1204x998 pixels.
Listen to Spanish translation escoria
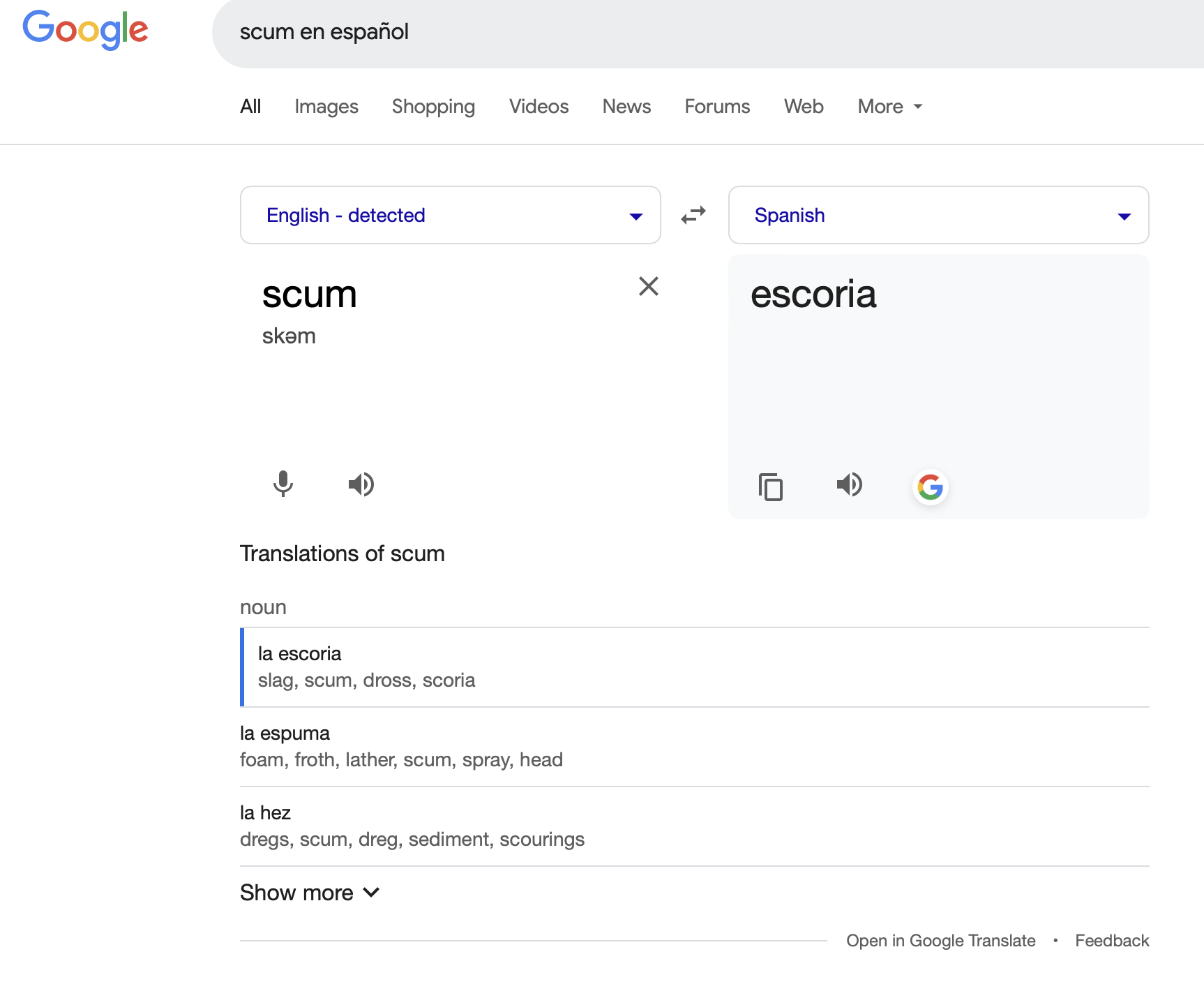tap(849, 484)
